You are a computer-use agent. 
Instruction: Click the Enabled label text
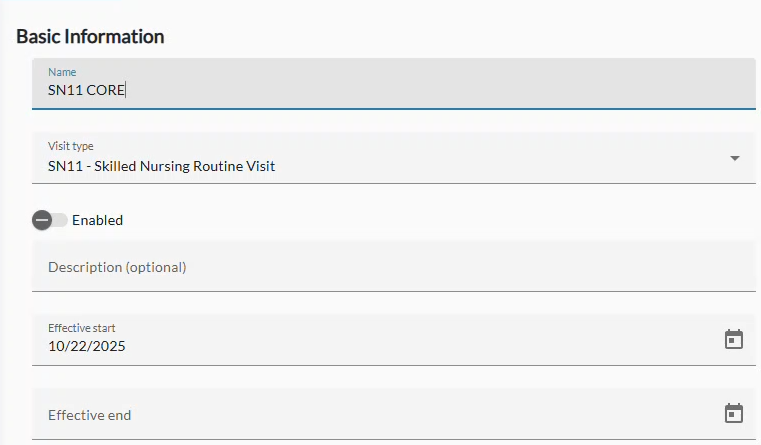coord(97,220)
